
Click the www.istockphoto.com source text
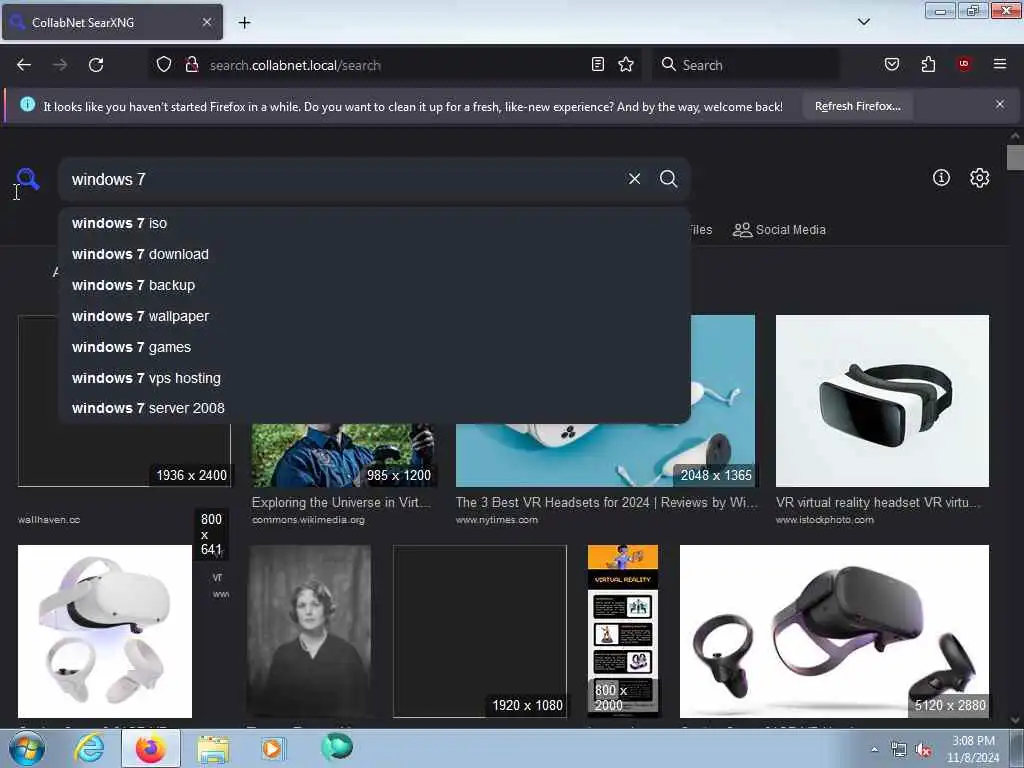coord(825,520)
